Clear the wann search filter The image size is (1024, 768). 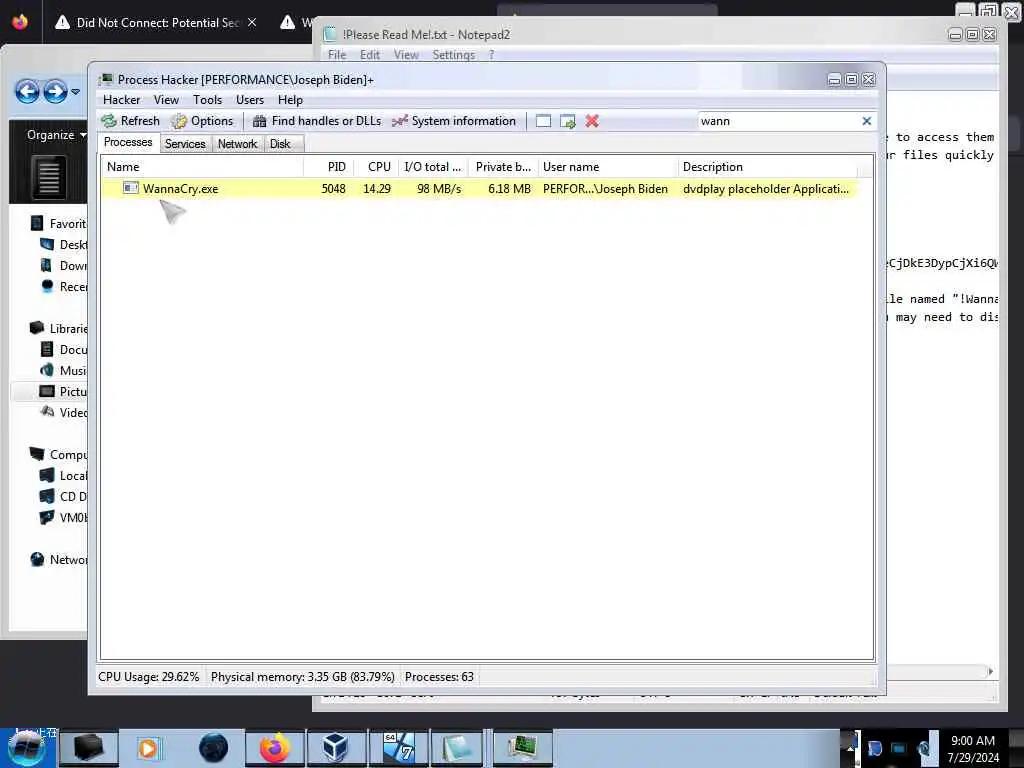(867, 121)
